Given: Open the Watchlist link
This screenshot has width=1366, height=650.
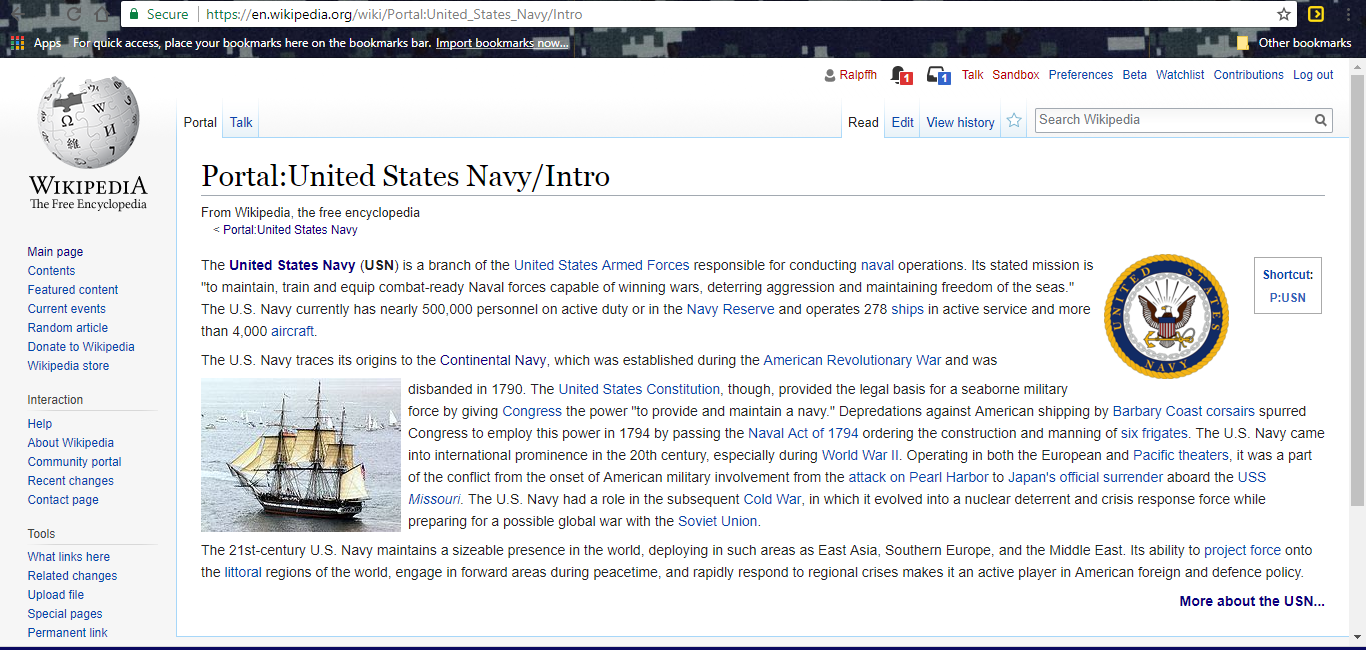Looking at the screenshot, I should pyautogui.click(x=1180, y=75).
